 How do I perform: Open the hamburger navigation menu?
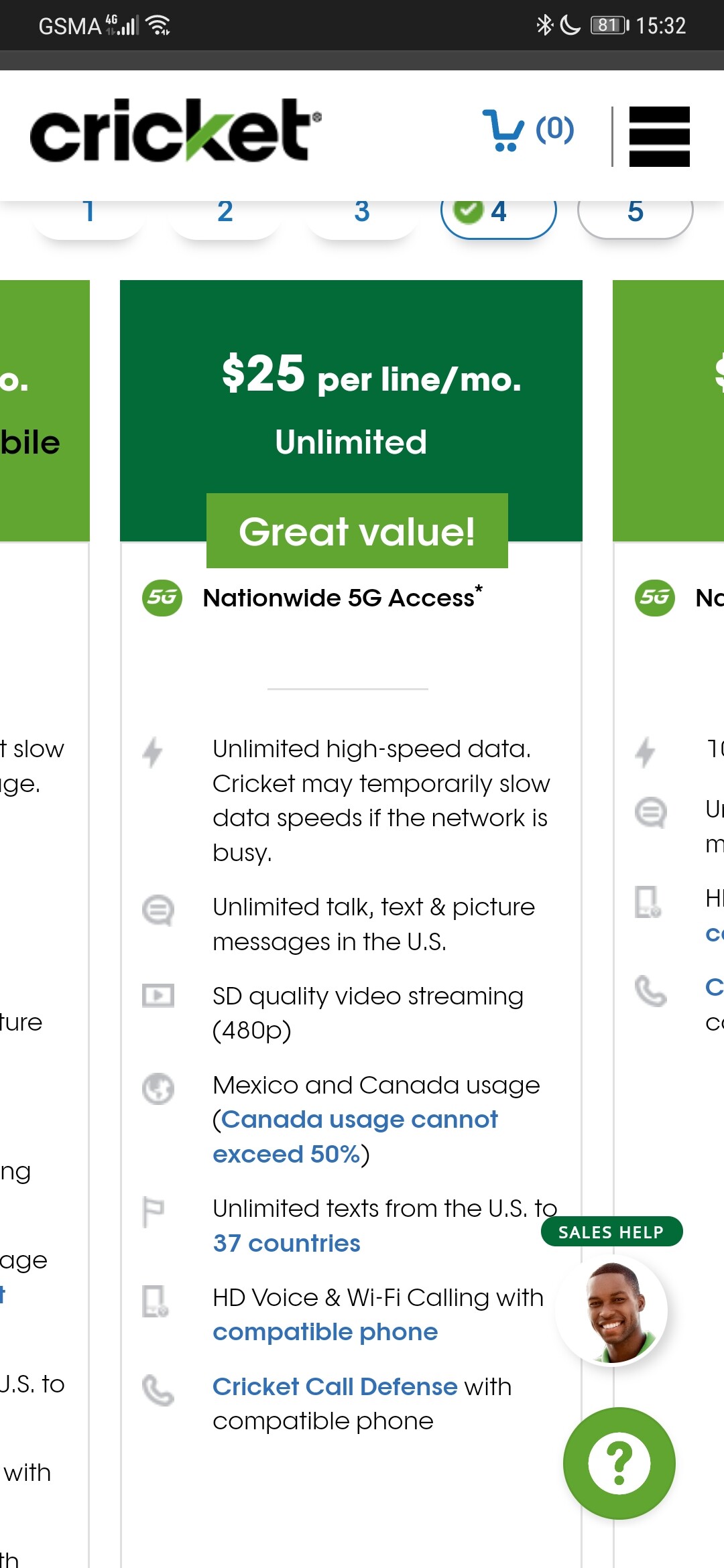coord(659,136)
